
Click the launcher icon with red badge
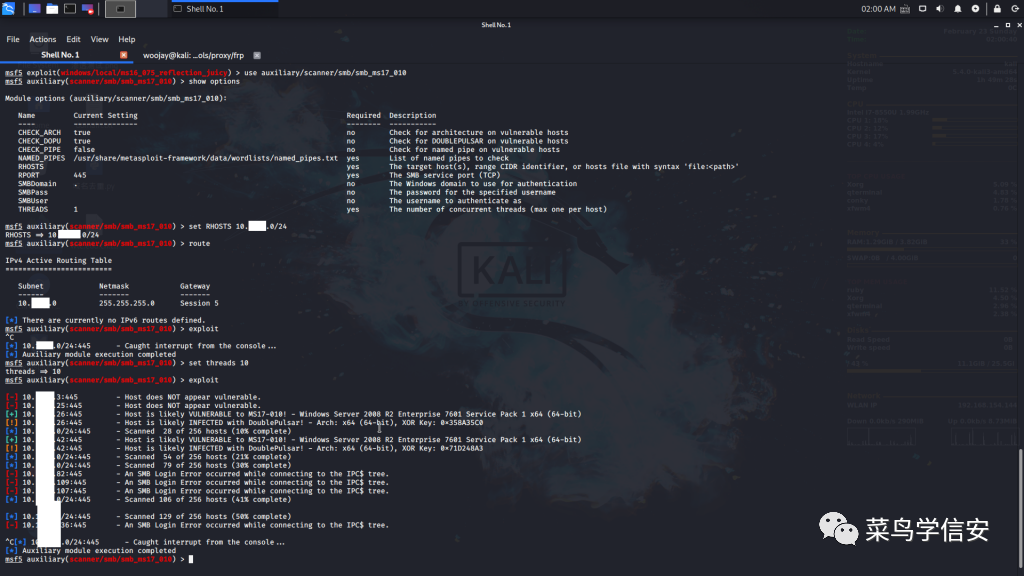click(x=88, y=8)
